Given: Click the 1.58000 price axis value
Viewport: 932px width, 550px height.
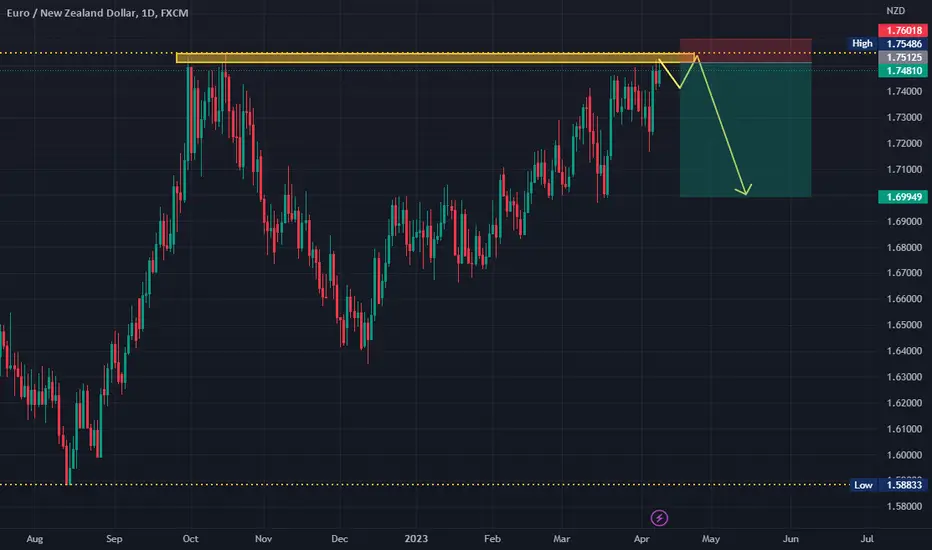Looking at the screenshot, I should click(x=904, y=507).
